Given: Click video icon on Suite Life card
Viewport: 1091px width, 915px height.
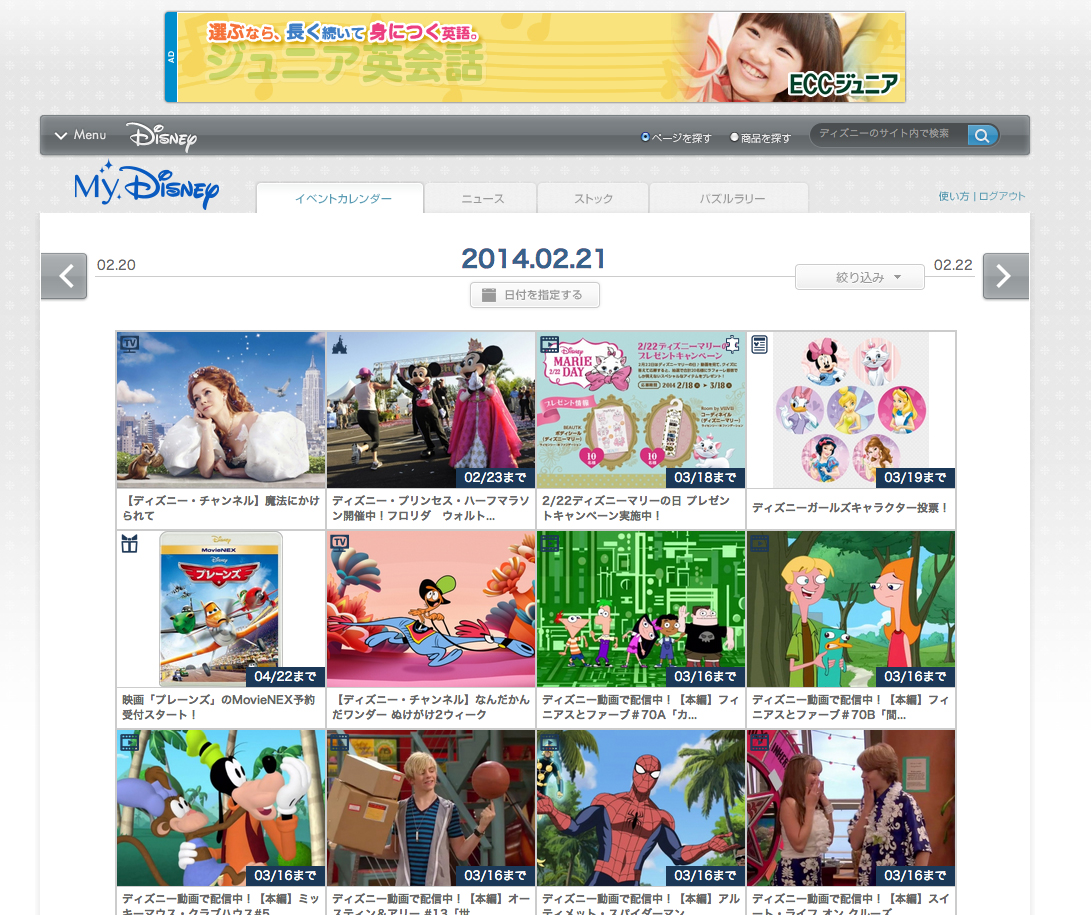Looking at the screenshot, I should click(760, 742).
